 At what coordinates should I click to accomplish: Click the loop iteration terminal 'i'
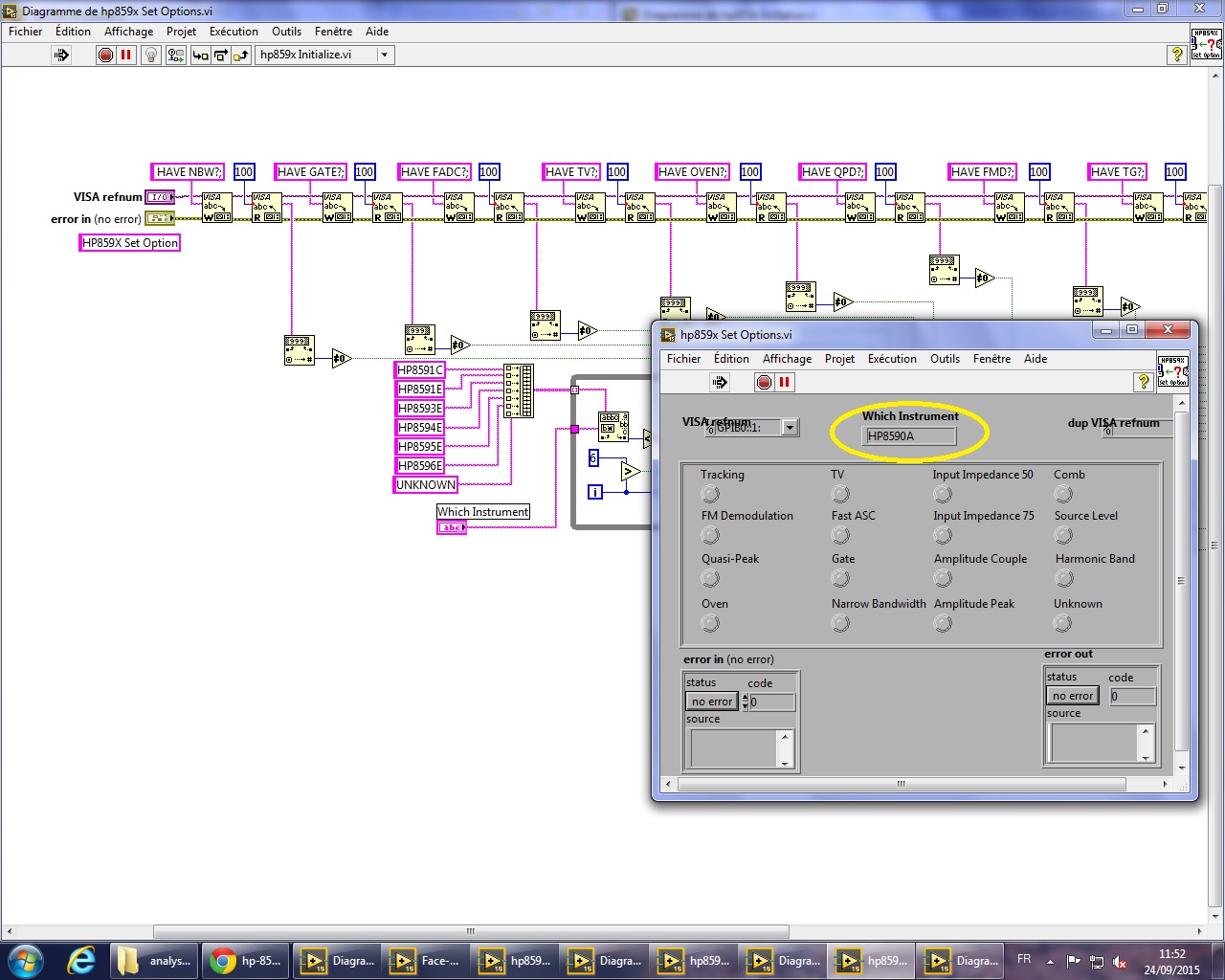(x=595, y=492)
